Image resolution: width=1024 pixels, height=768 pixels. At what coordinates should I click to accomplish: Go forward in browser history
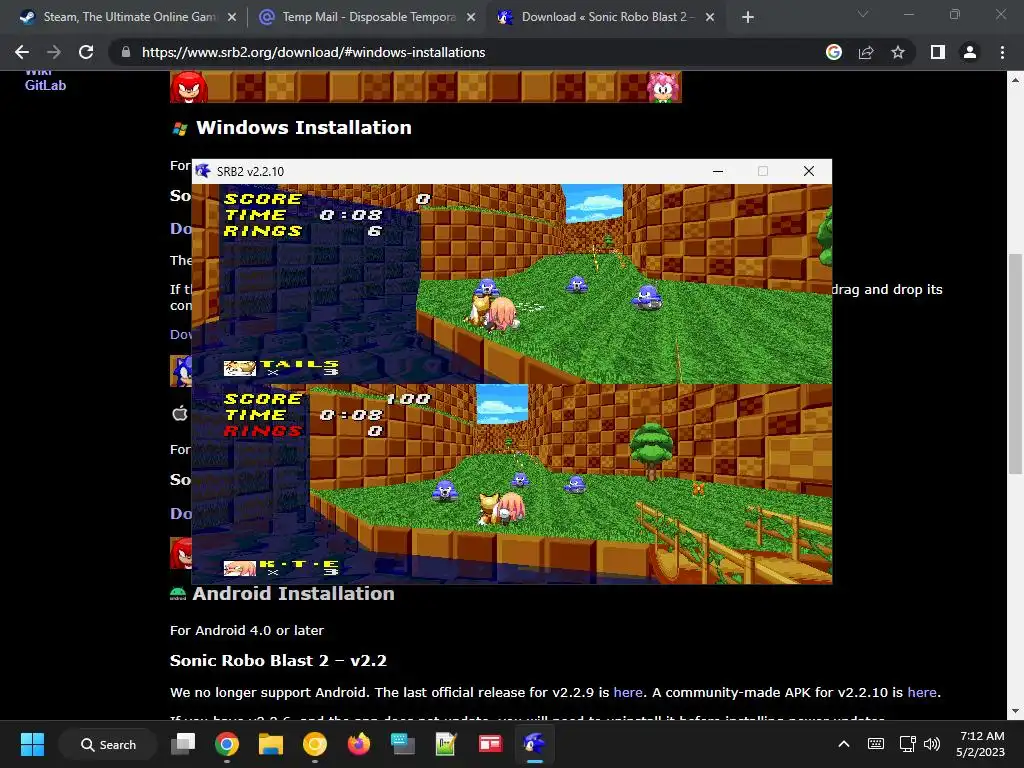coord(54,52)
